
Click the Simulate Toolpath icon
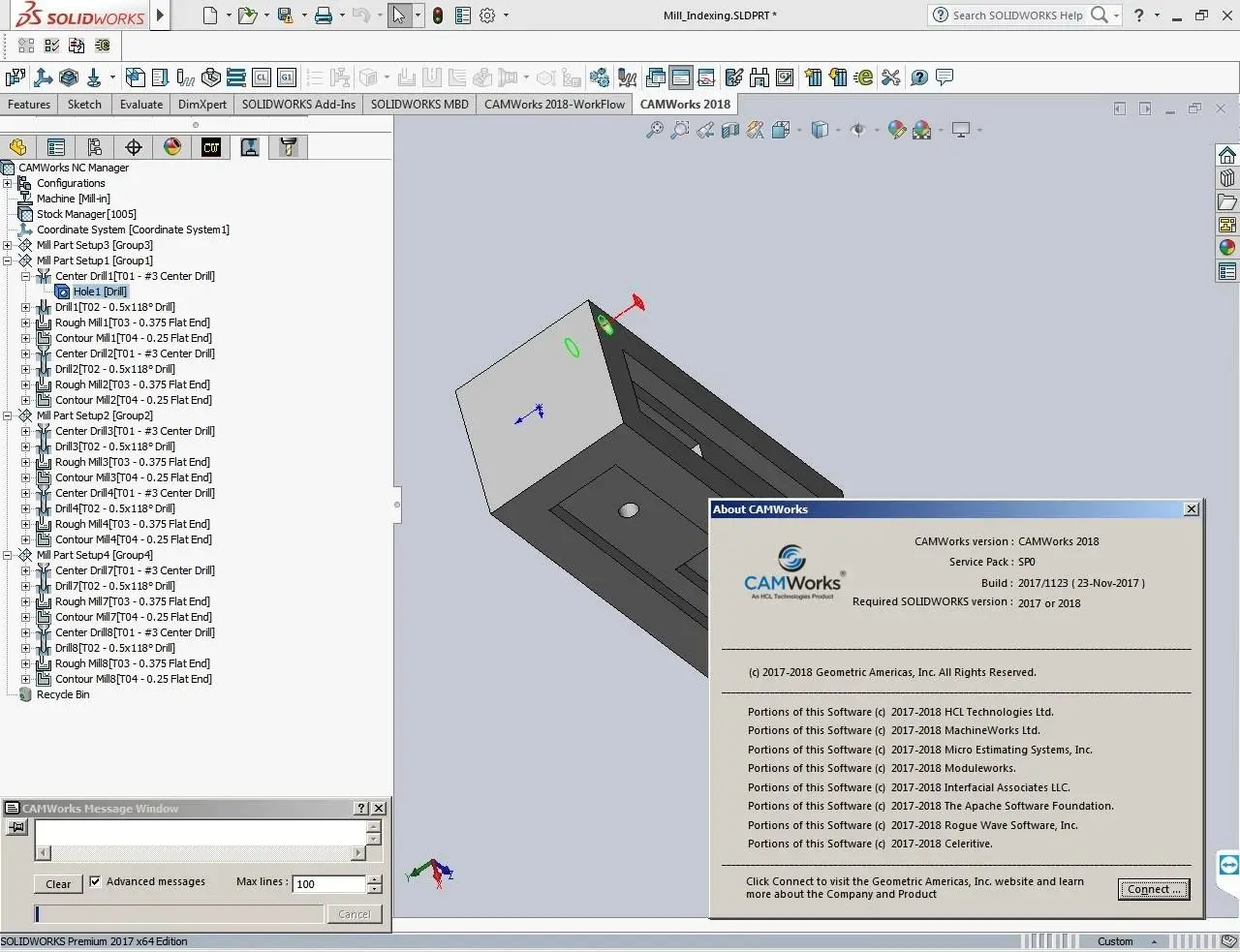pos(211,77)
